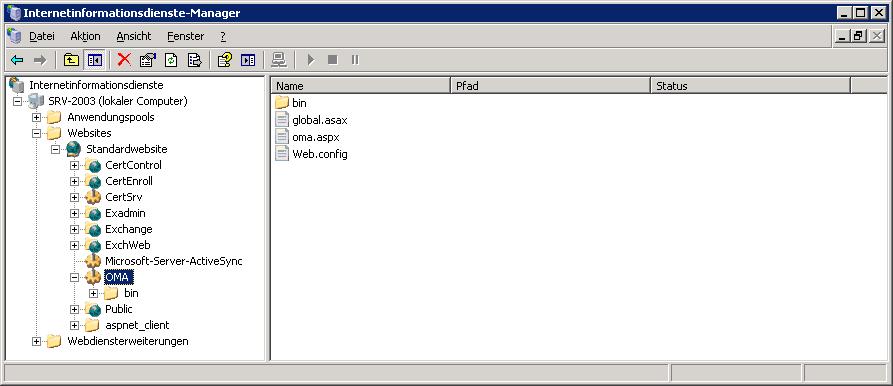Screen dimensions: 893x386
Task: Sort by the Status column header
Action: pos(751,86)
